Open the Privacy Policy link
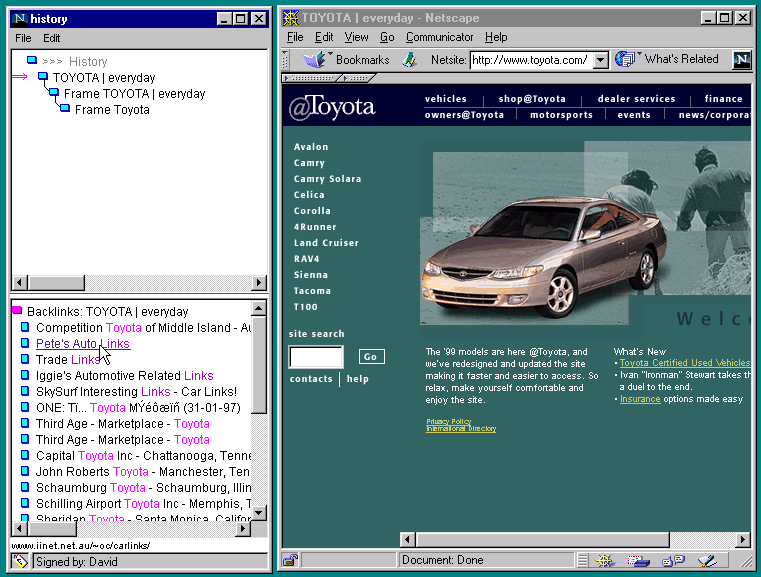Screen dimensions: 761x577 point(449,421)
